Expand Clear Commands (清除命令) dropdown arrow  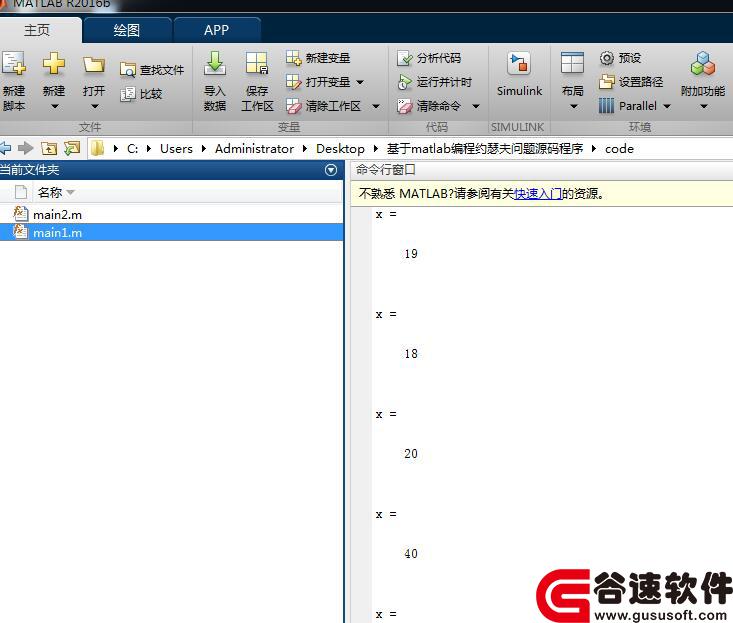point(476,107)
